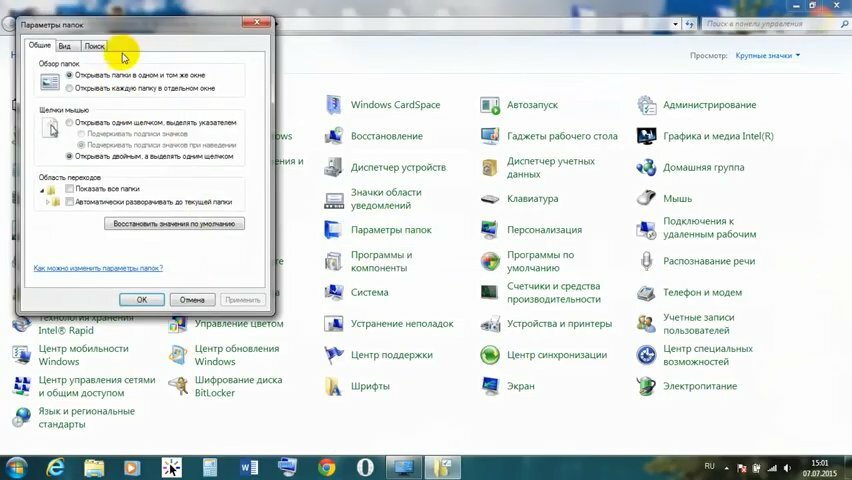Image resolution: width=852 pixels, height=480 pixels.
Task: Switch to the Вид tab
Action: (x=65, y=46)
